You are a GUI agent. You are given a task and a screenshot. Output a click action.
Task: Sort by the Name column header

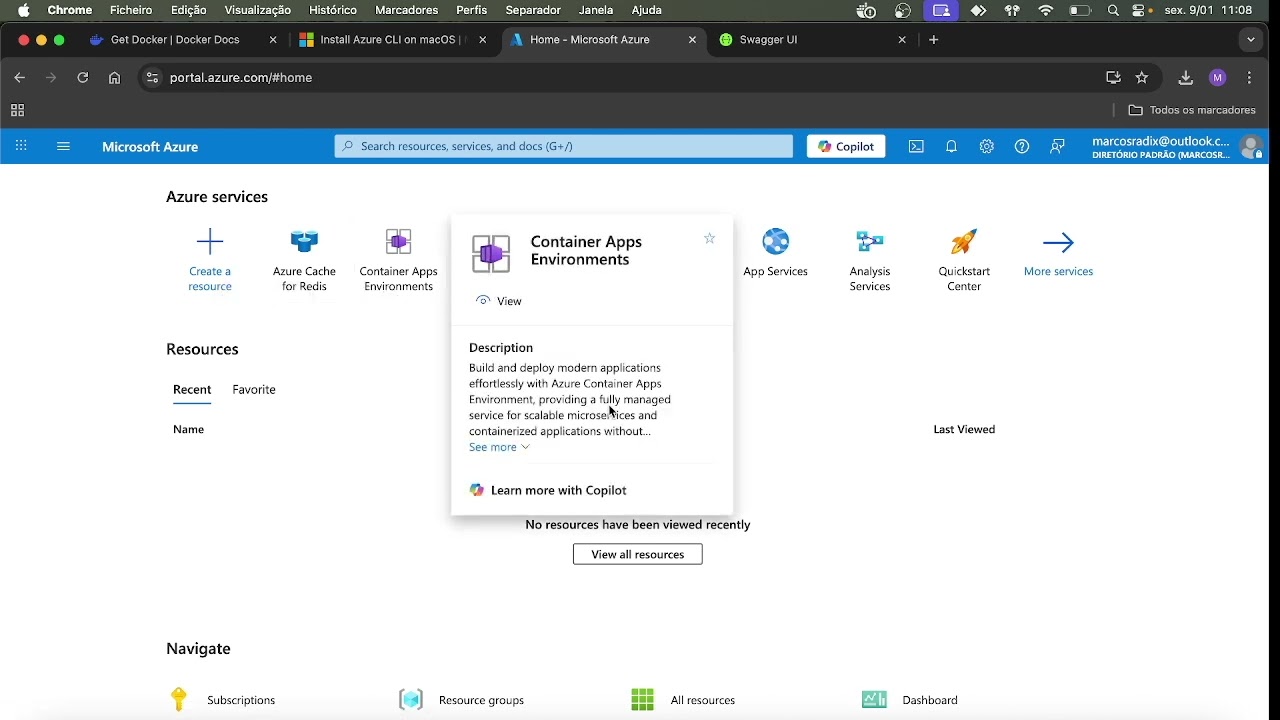[x=188, y=429]
